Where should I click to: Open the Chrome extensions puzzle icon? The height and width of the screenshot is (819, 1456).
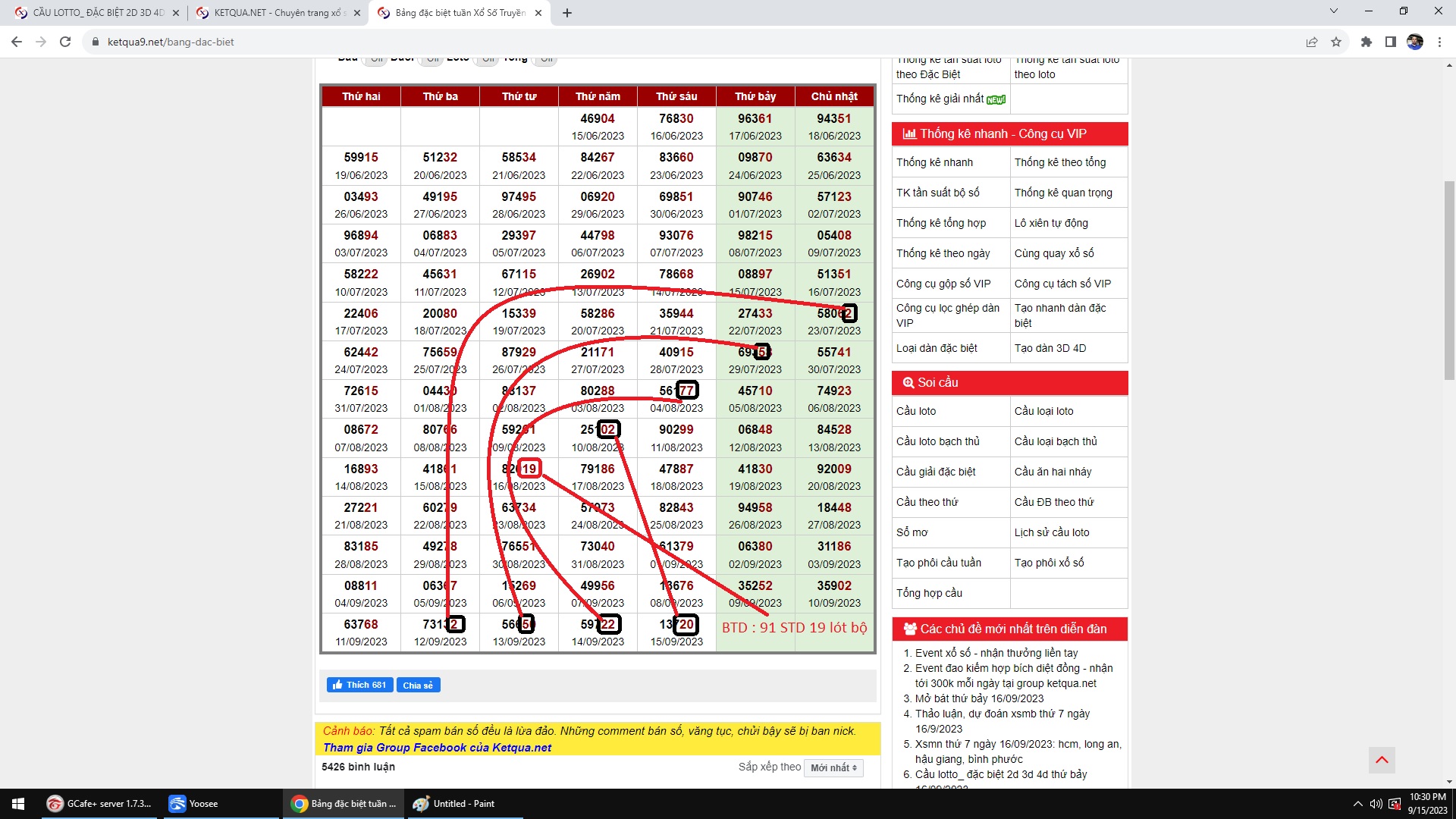pos(1367,42)
